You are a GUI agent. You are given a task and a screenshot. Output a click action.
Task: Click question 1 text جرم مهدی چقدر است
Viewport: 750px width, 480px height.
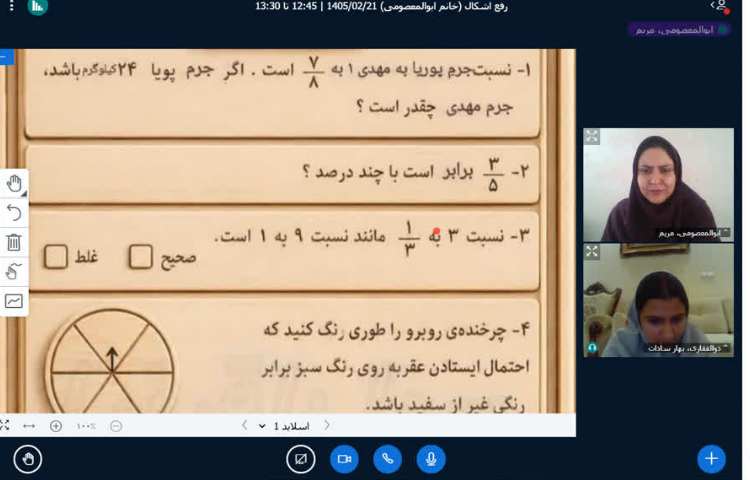point(434,107)
